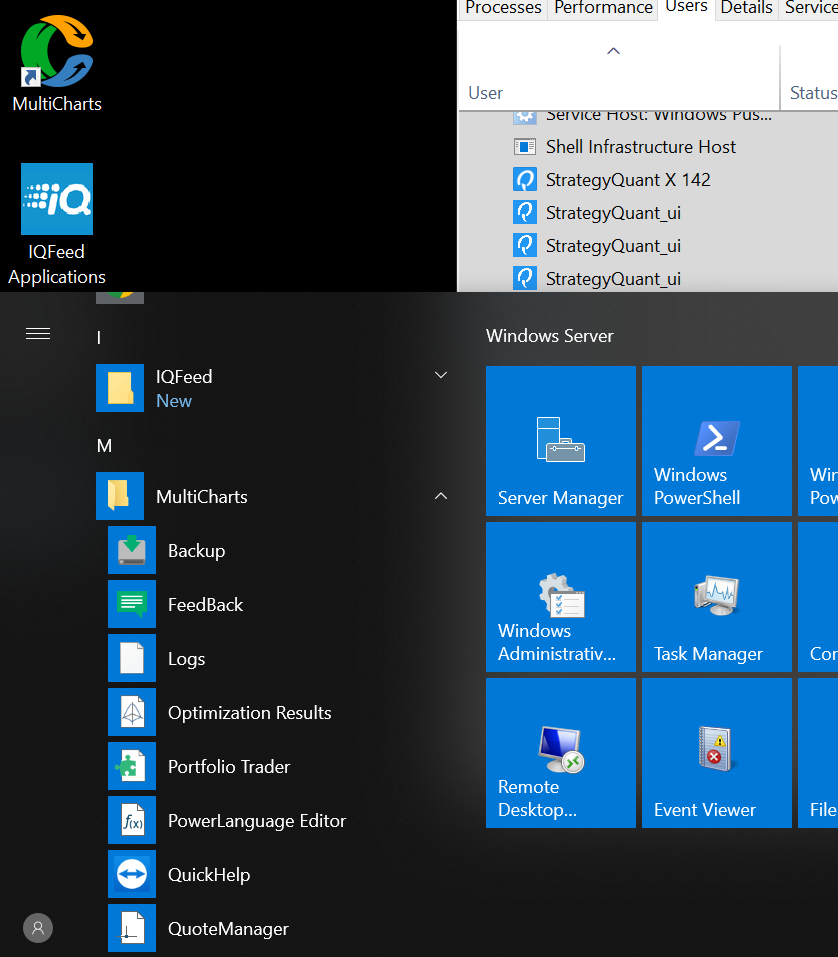
Task: Switch to the Performance tab
Action: (603, 8)
